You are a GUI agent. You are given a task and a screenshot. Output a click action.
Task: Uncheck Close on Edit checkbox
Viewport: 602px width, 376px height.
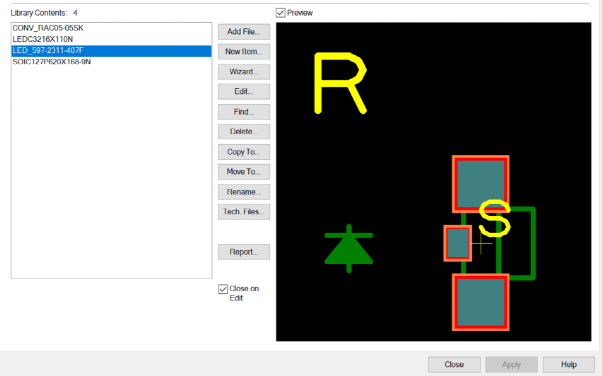coord(223,289)
